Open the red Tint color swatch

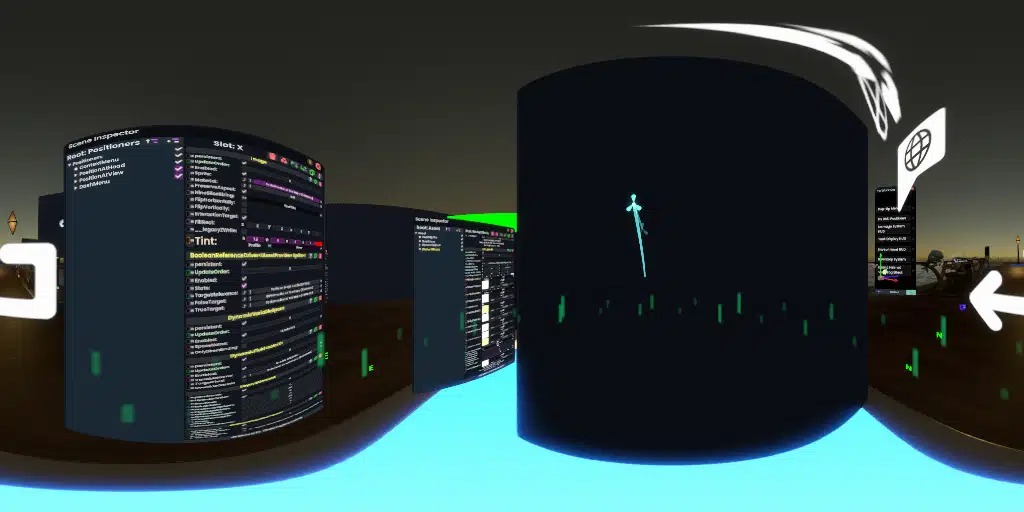[319, 244]
